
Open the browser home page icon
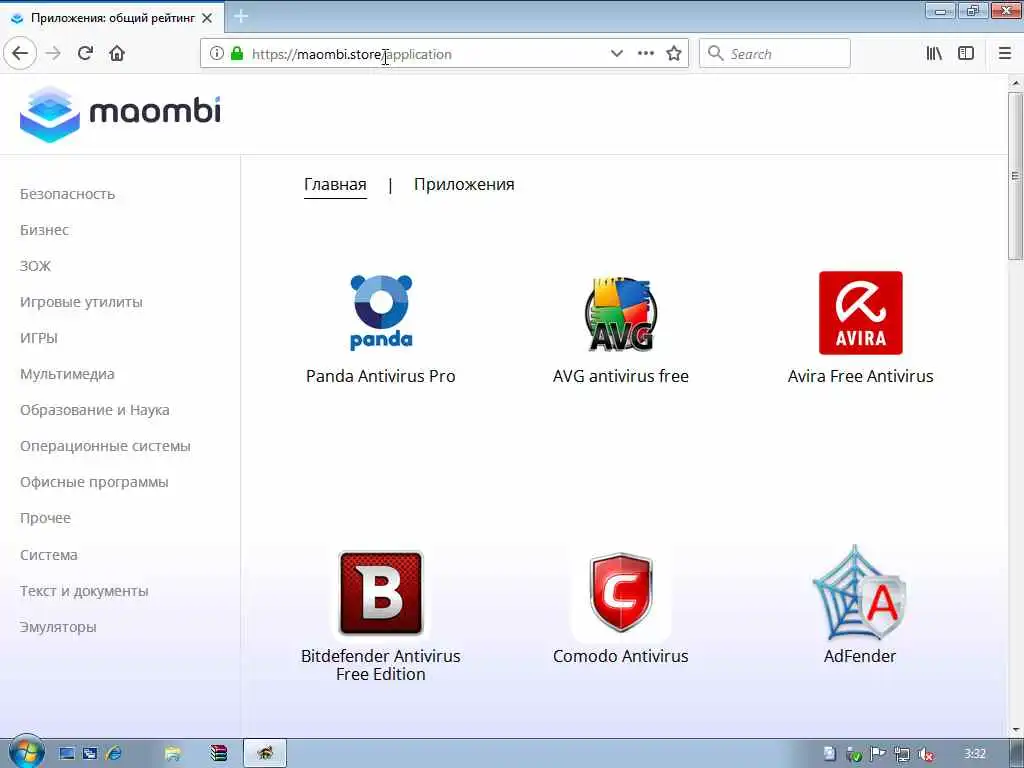[117, 54]
